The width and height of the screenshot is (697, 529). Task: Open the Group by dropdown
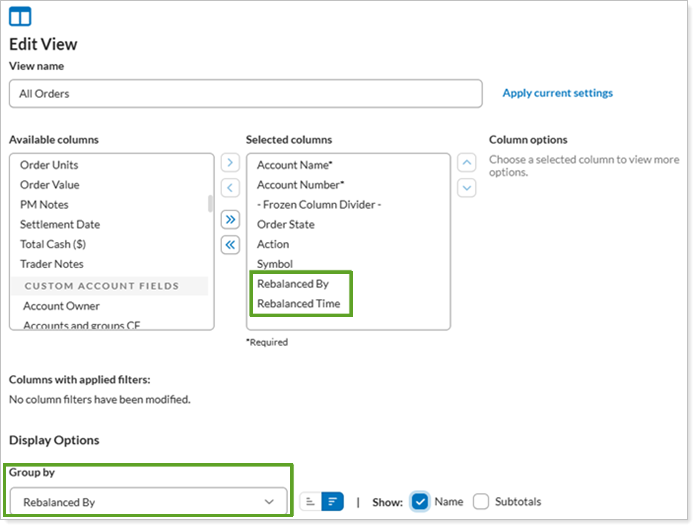click(148, 502)
